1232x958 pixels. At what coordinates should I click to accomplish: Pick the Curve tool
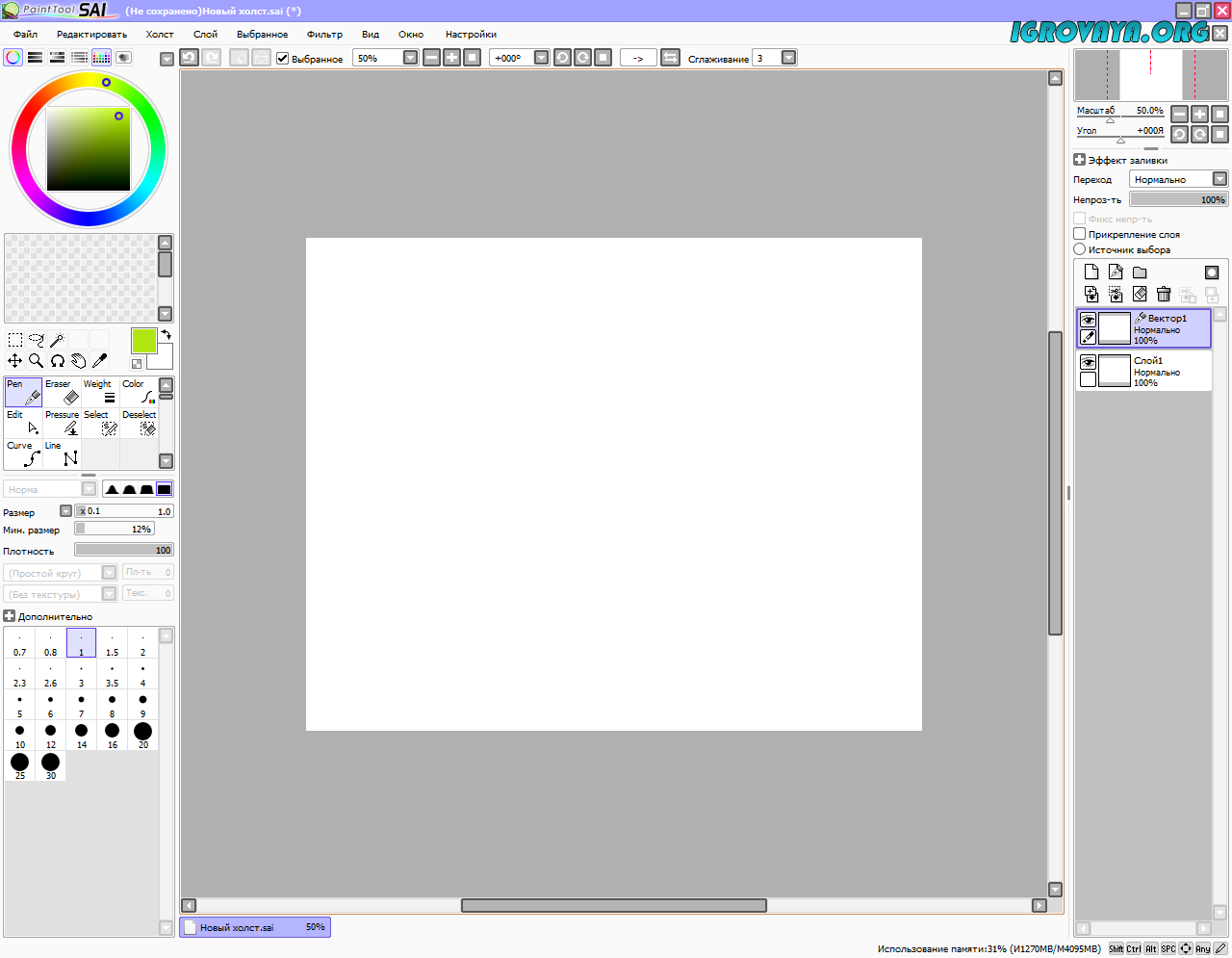(24, 453)
